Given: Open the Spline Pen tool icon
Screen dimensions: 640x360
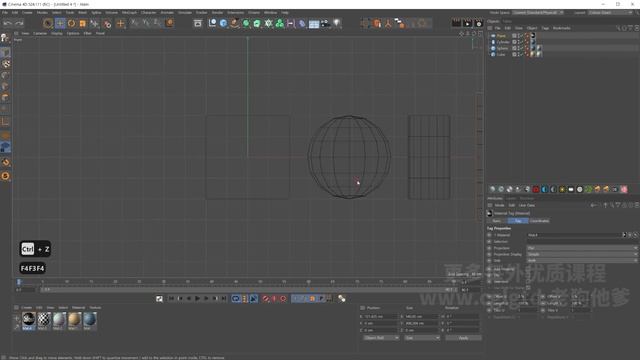Looking at the screenshot, I should pos(235,23).
